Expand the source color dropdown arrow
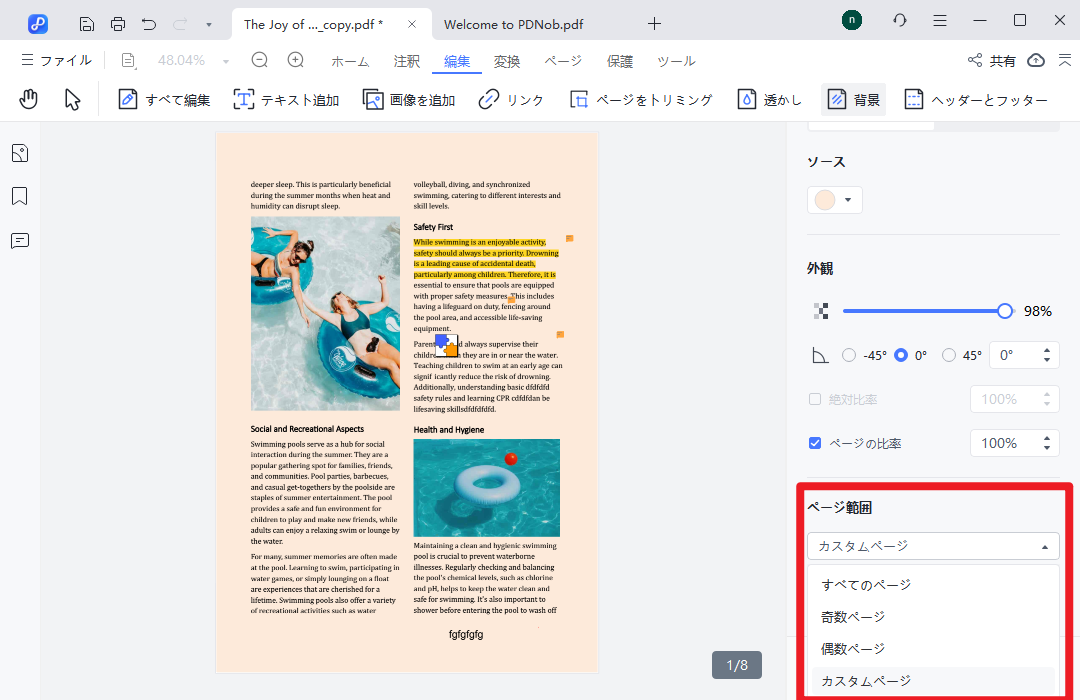This screenshot has width=1080, height=700. click(x=848, y=200)
